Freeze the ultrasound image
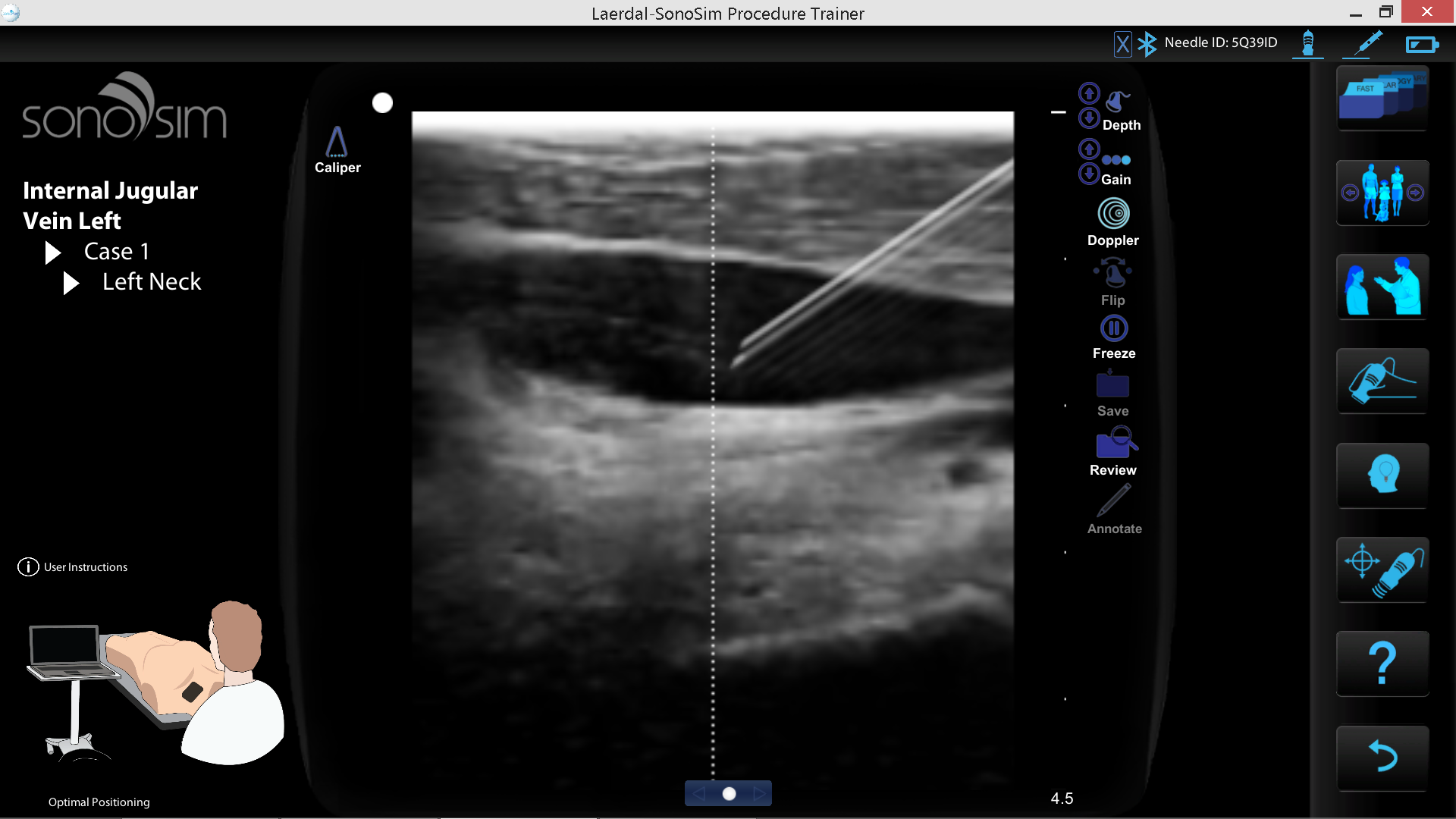The image size is (1456, 819). pos(1114,328)
